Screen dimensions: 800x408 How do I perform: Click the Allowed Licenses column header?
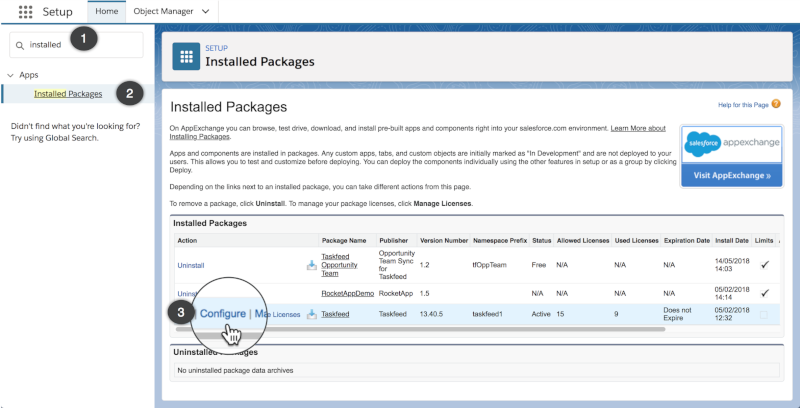pos(583,240)
